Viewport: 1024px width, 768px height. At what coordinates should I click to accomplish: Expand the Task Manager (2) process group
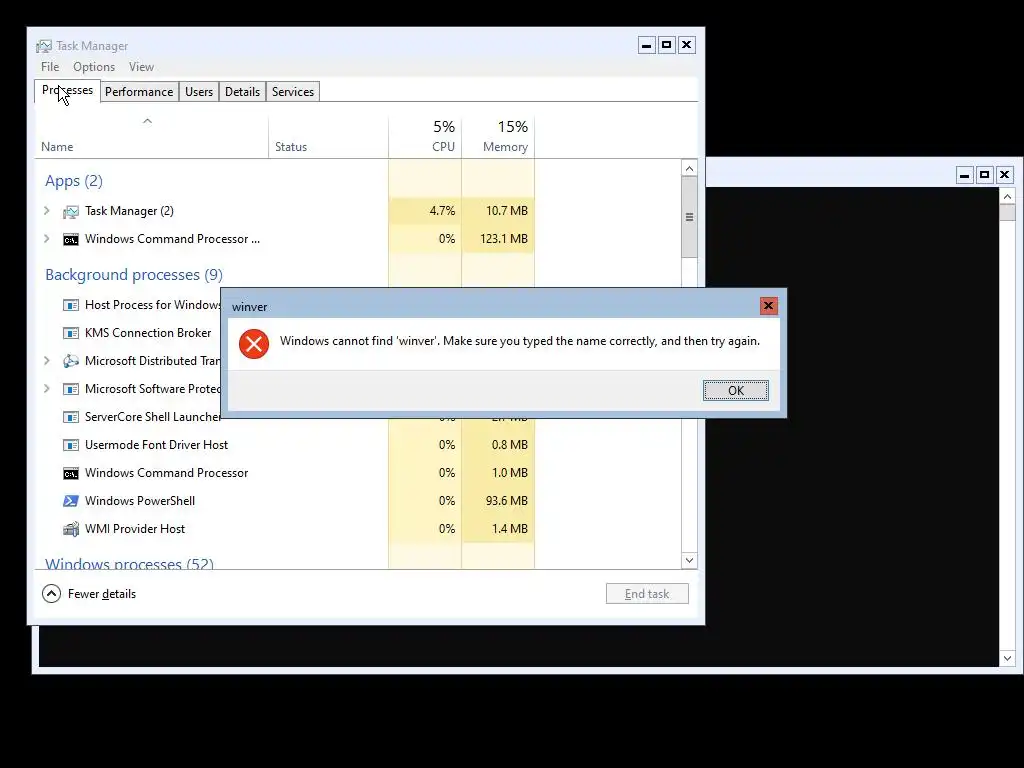coord(46,210)
